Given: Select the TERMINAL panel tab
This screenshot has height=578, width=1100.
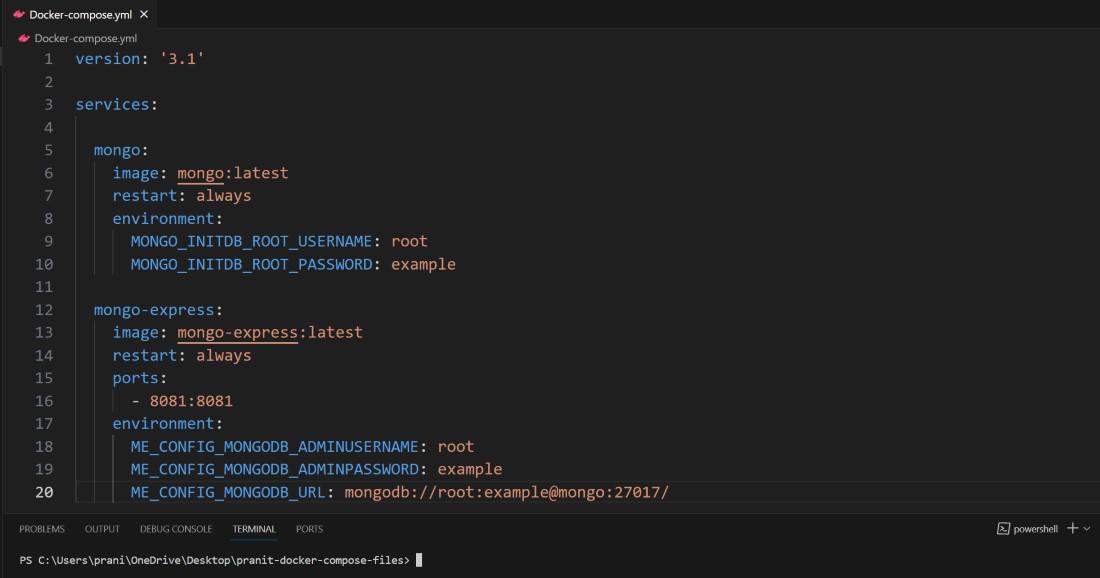Looking at the screenshot, I should (x=254, y=529).
